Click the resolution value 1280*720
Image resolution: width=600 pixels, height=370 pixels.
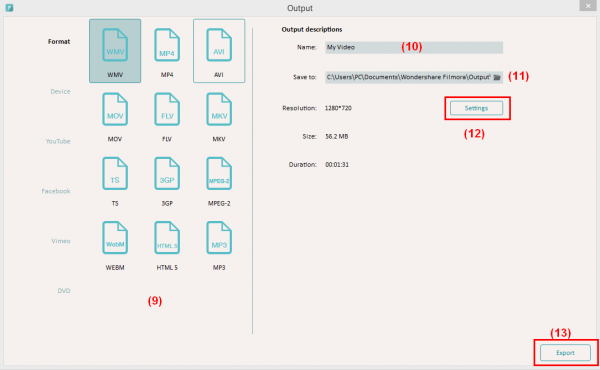pos(338,108)
